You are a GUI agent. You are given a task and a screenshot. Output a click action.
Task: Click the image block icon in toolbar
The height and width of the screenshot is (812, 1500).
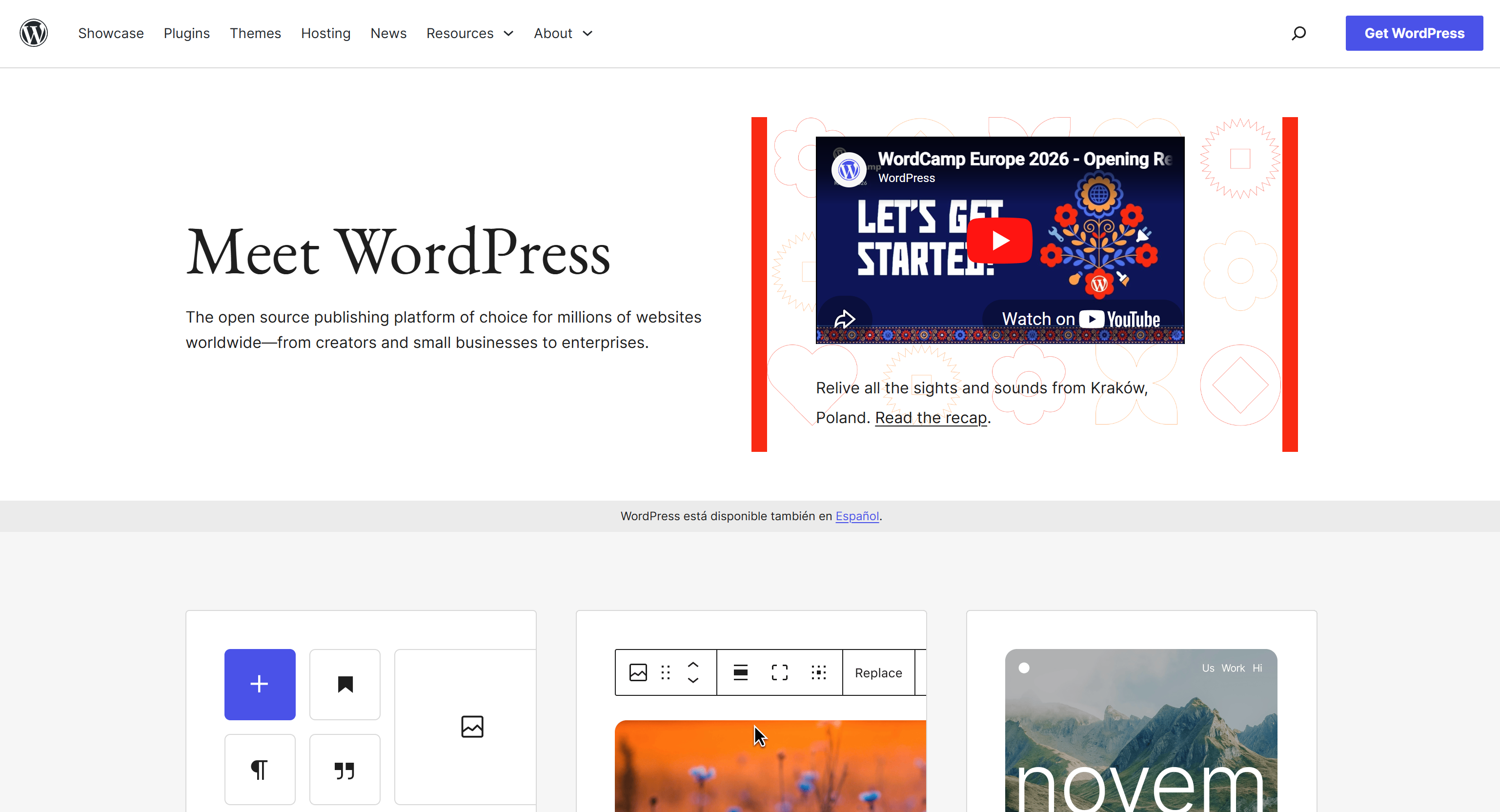638,672
